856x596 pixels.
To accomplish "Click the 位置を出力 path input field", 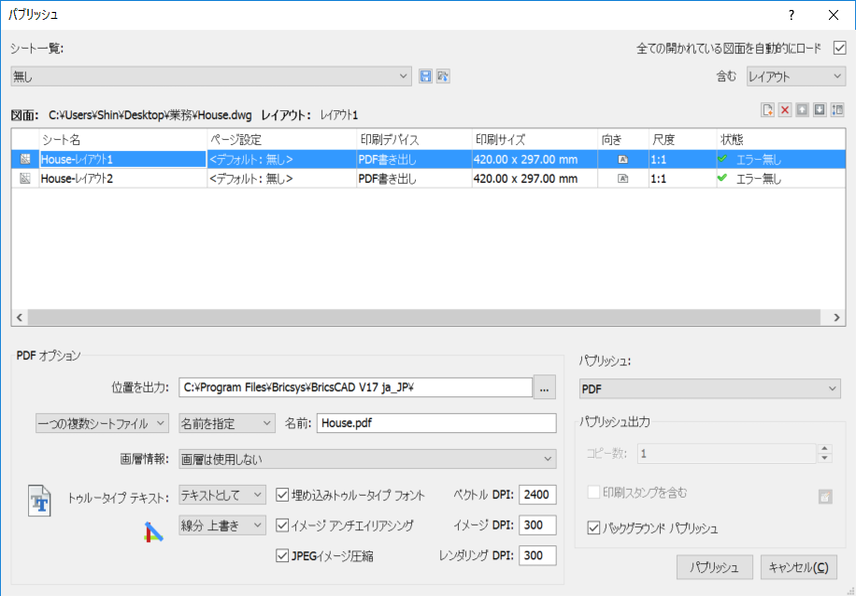I will click(x=355, y=388).
